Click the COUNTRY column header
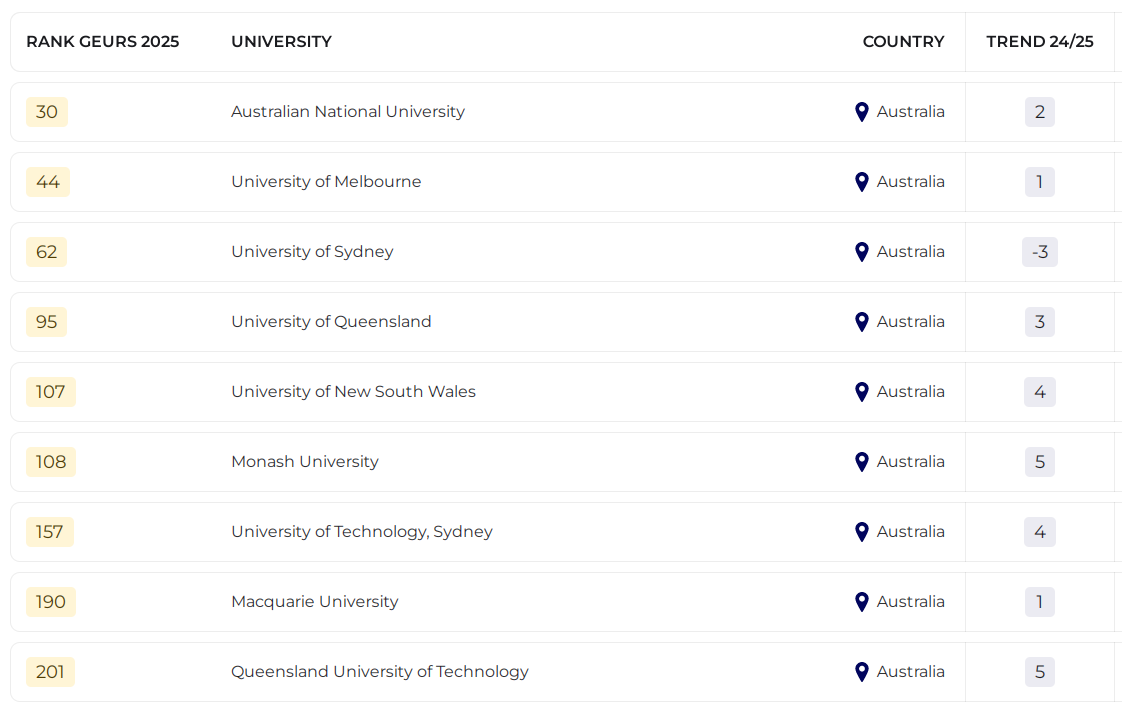 [903, 41]
